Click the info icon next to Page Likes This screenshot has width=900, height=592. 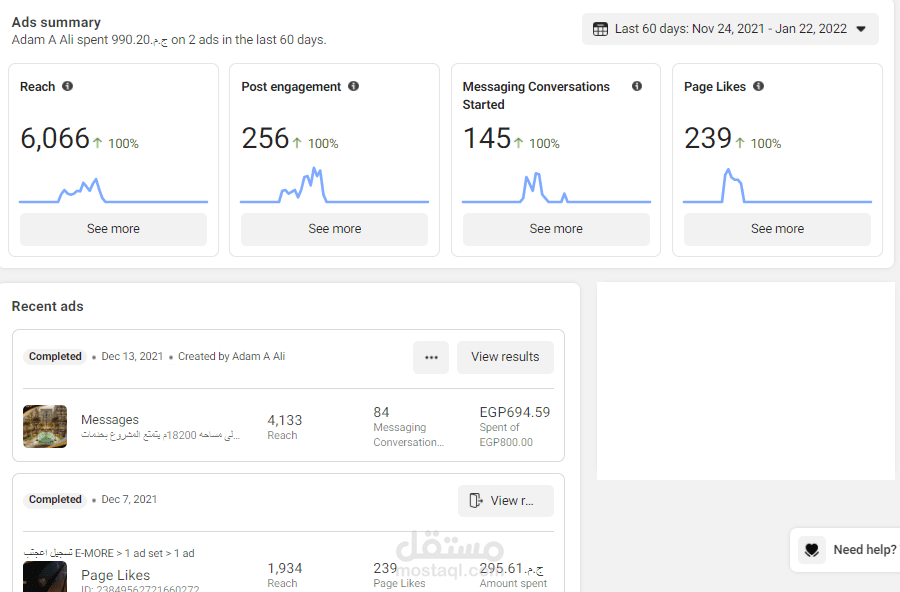pos(759,86)
